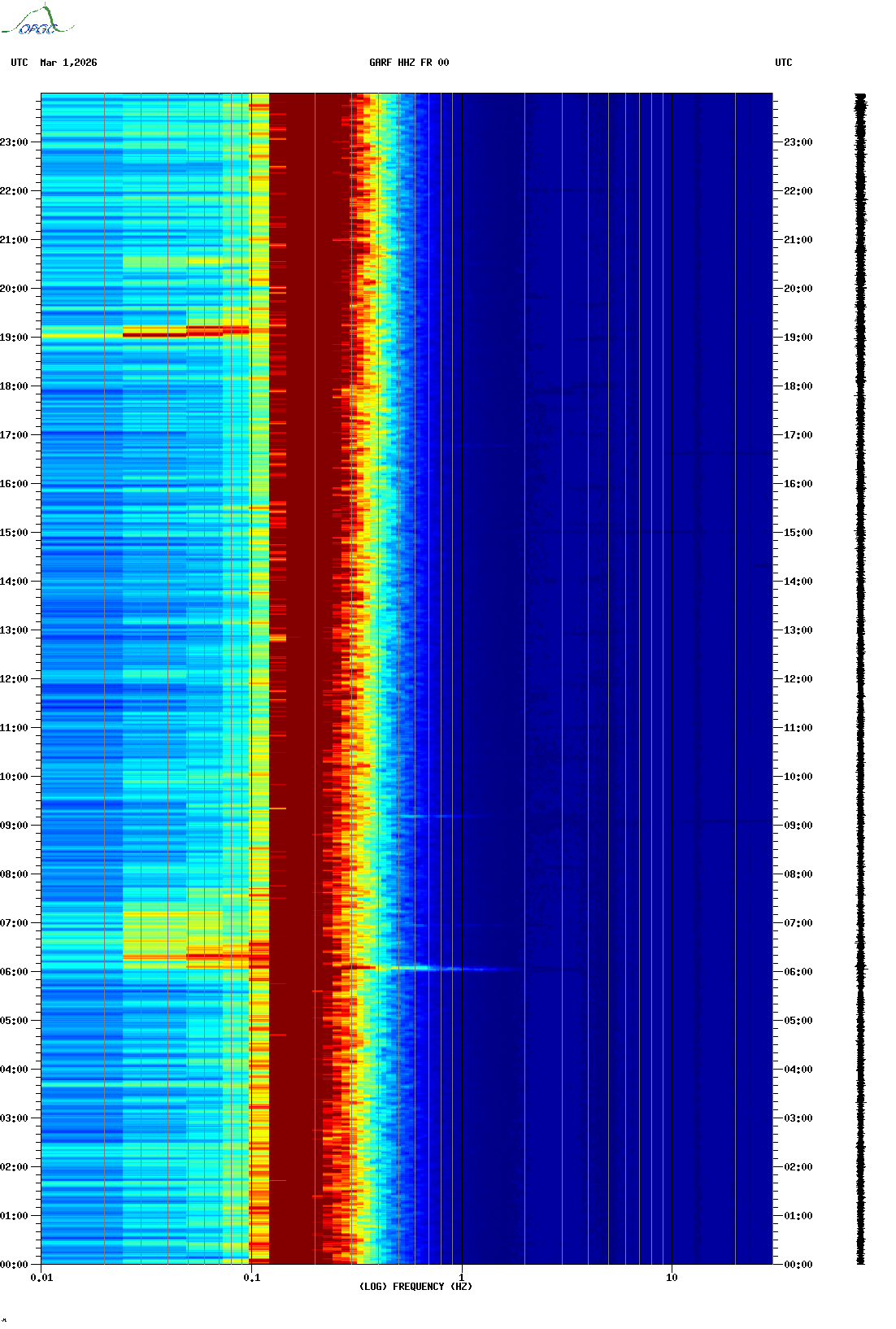
Task: Click the OGS logo in the corner
Action: pyautogui.click(x=37, y=21)
